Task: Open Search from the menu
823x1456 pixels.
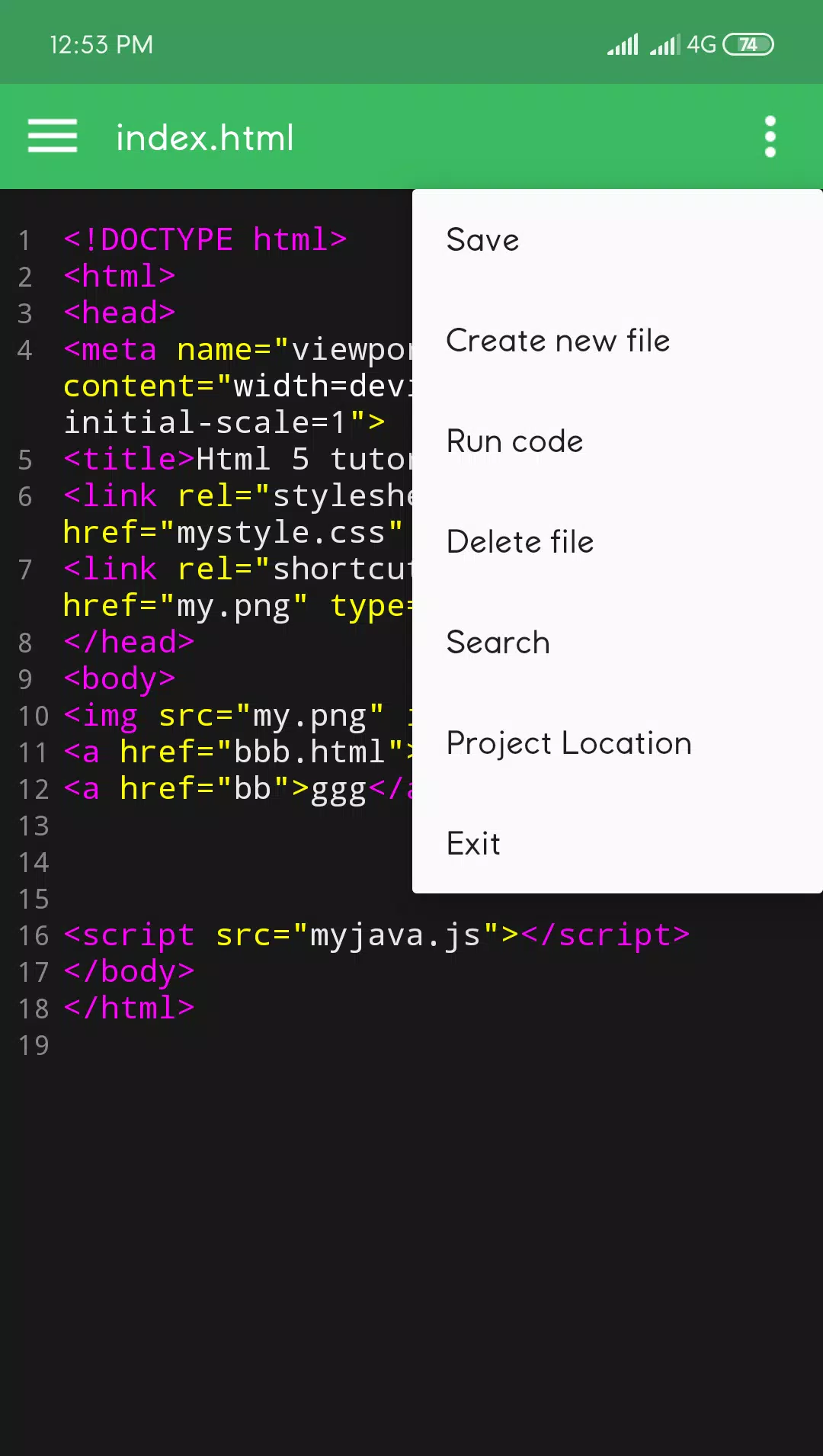Action: [617, 643]
